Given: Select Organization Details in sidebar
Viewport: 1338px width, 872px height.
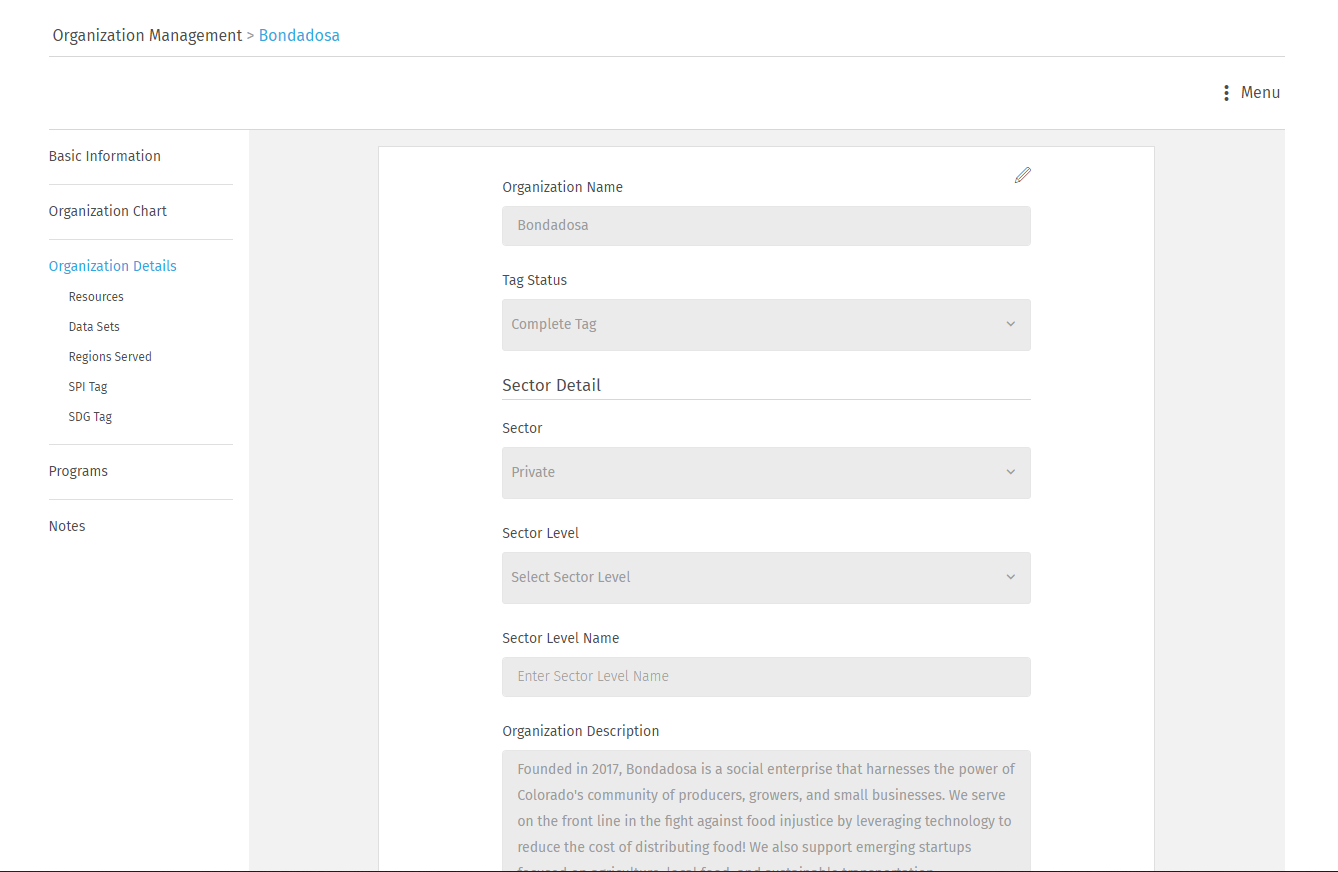Looking at the screenshot, I should pos(113,266).
